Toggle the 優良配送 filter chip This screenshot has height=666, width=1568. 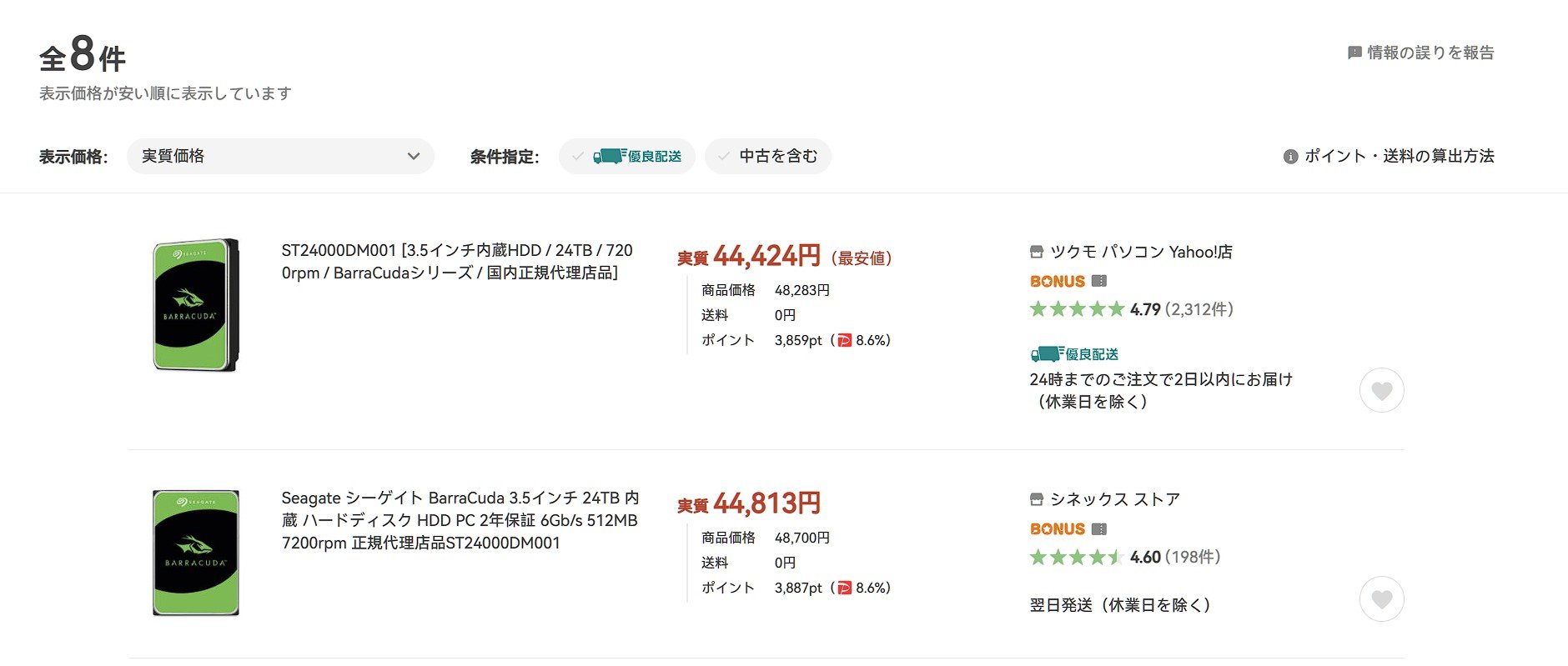pyautogui.click(x=627, y=156)
